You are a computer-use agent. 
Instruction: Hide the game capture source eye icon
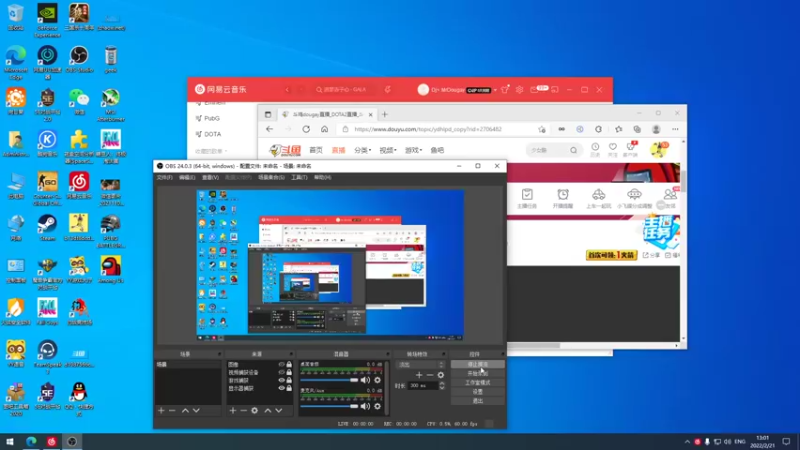point(282,380)
